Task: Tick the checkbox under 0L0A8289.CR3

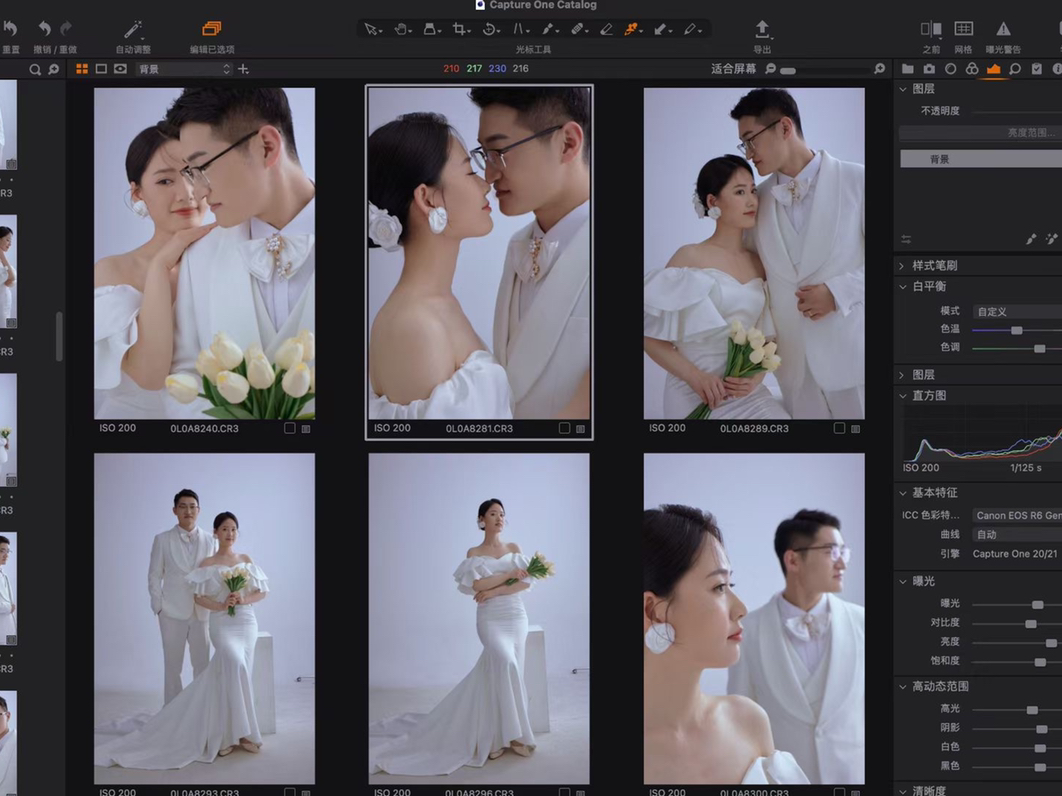Action: (x=839, y=428)
